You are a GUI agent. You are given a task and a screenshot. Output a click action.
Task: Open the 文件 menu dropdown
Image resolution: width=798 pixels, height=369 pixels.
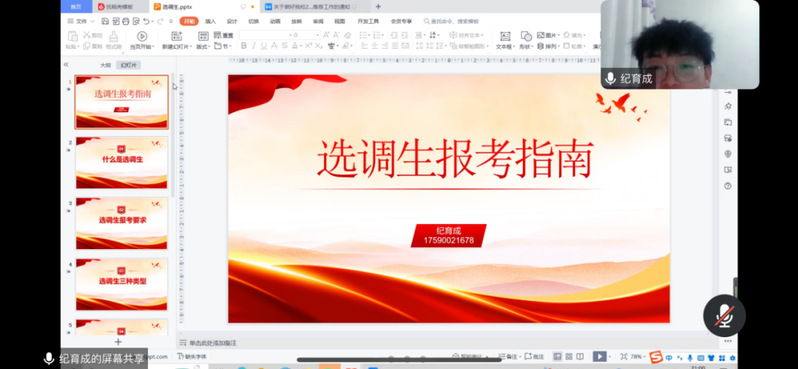coord(81,21)
